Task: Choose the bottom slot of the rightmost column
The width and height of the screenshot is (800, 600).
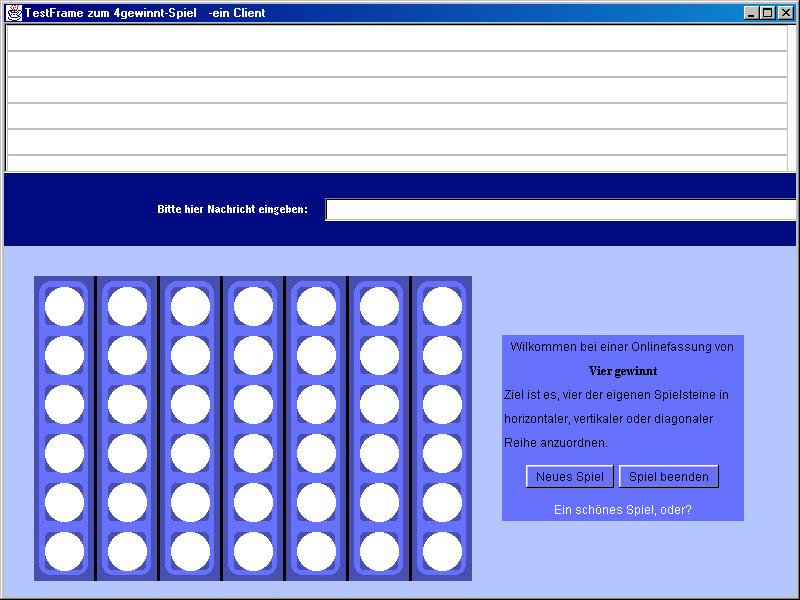Action: tap(442, 551)
